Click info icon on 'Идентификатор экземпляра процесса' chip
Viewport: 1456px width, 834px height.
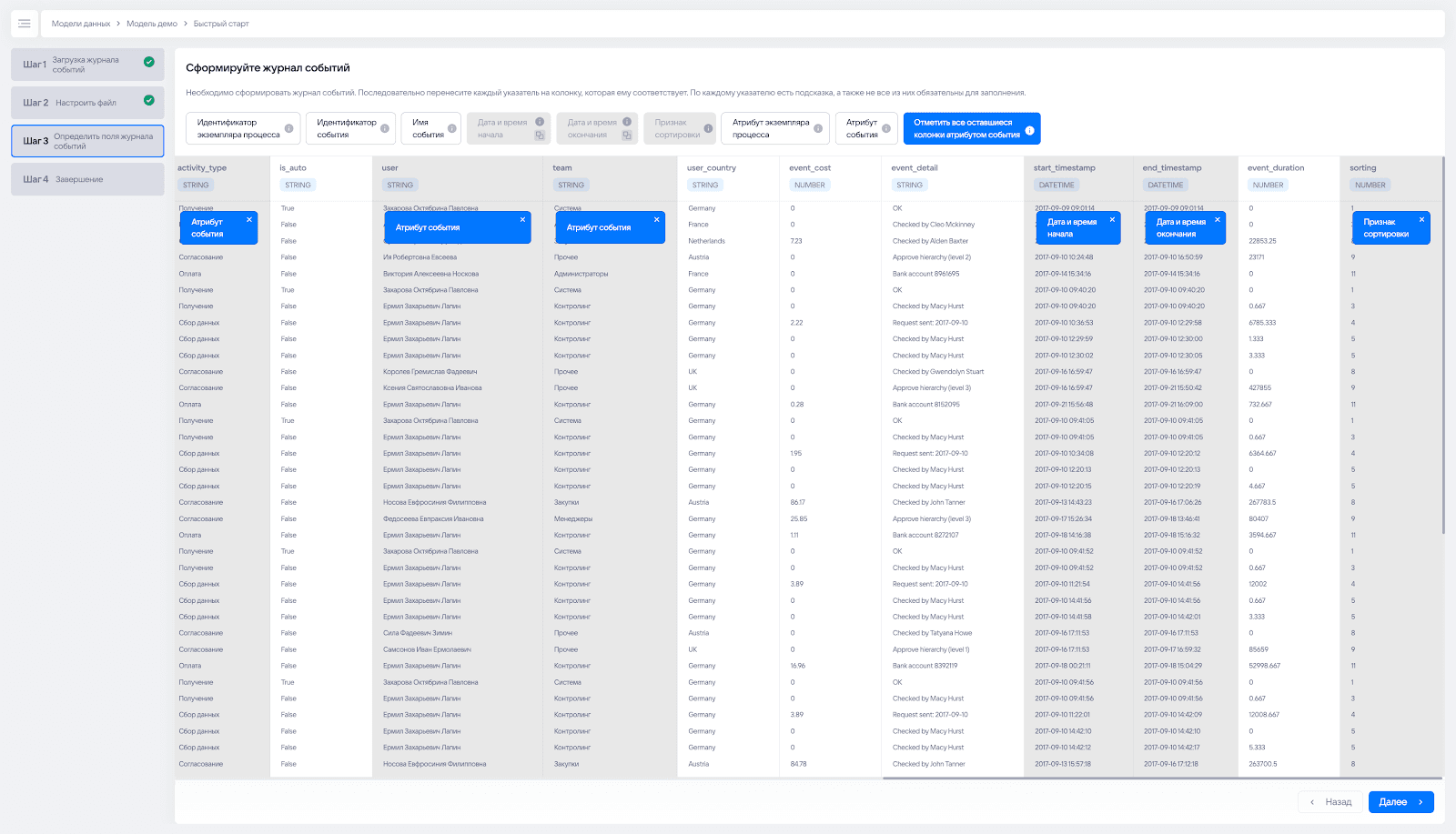[x=288, y=128]
